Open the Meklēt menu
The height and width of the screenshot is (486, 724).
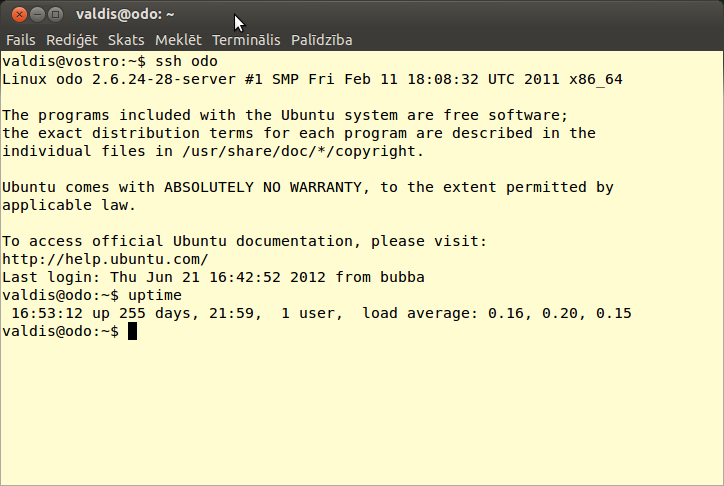[x=178, y=40]
